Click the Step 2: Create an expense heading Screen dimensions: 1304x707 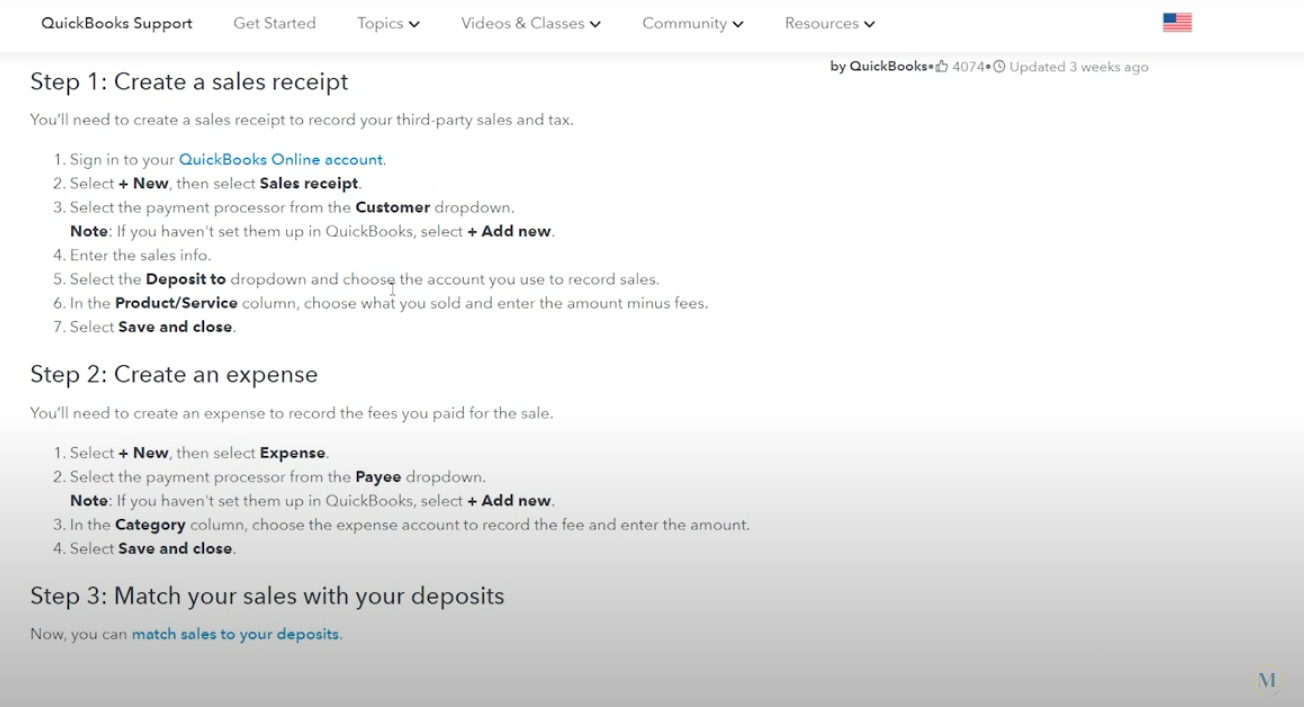(174, 375)
